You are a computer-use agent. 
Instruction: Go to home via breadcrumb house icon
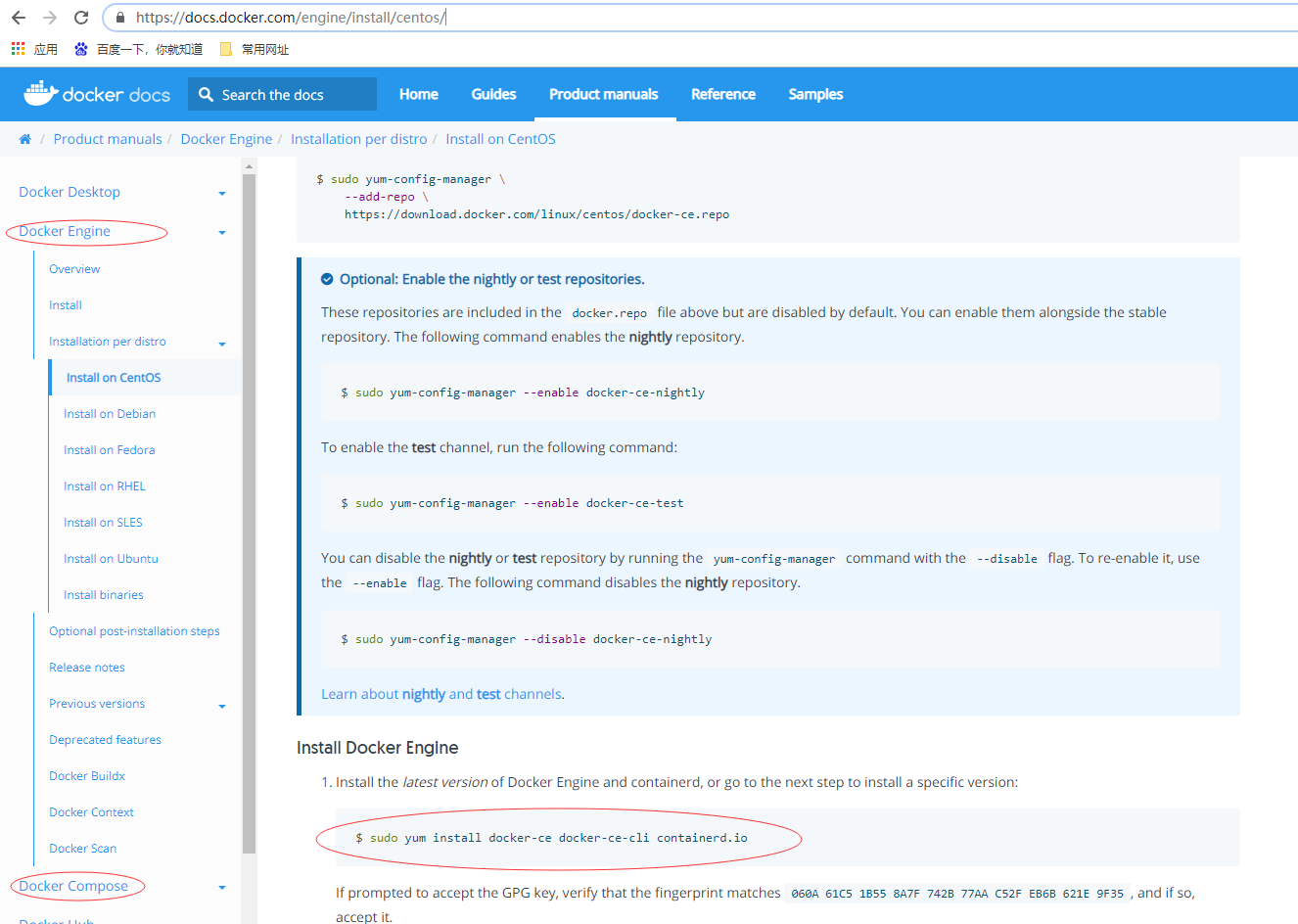click(25, 139)
